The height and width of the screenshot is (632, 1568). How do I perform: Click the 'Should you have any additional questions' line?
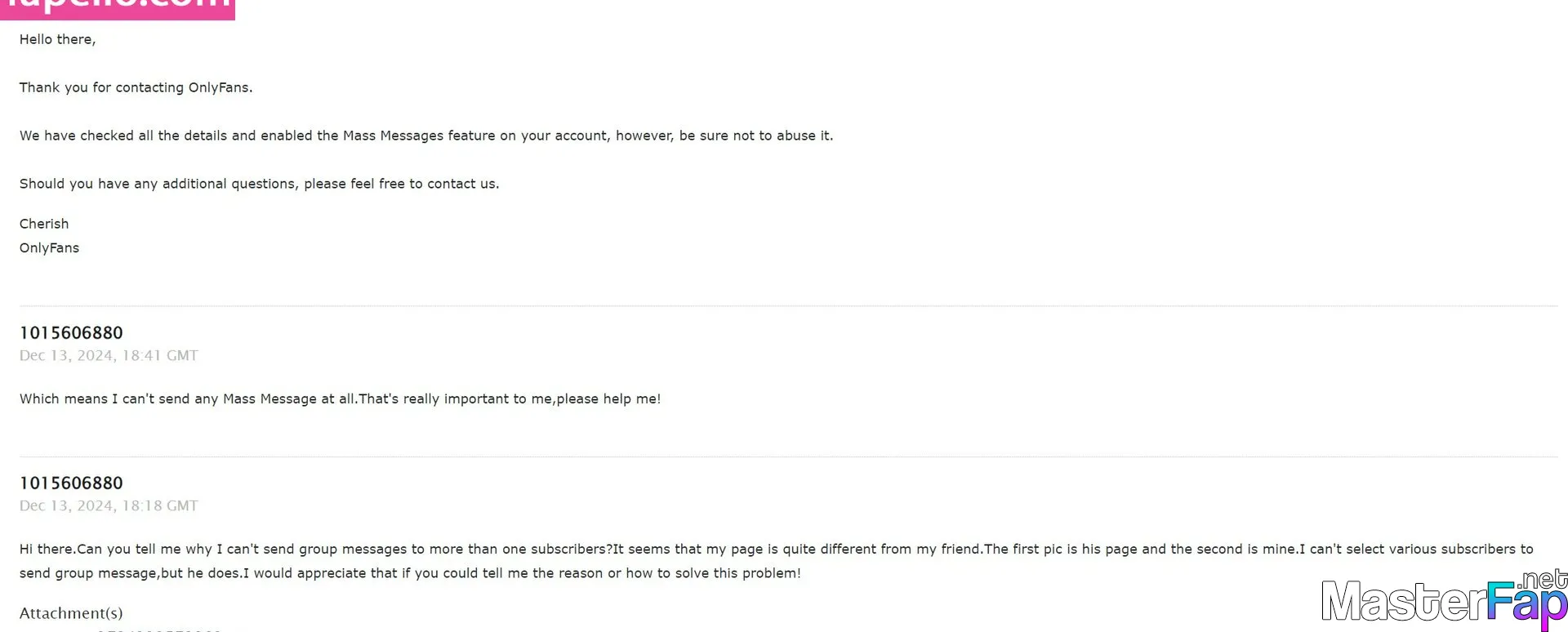click(x=259, y=184)
